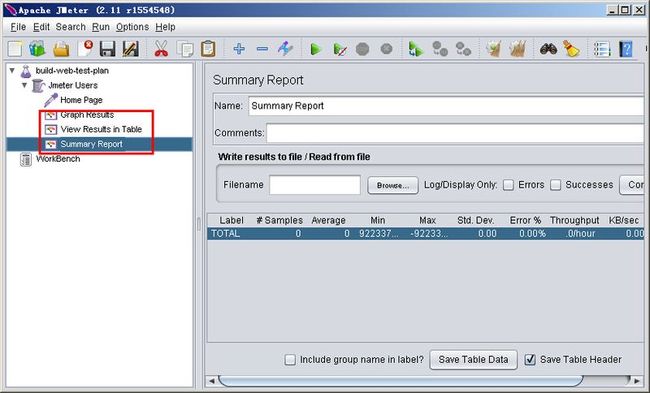
Task: Select Graph Results listener in tree
Action: click(87, 115)
